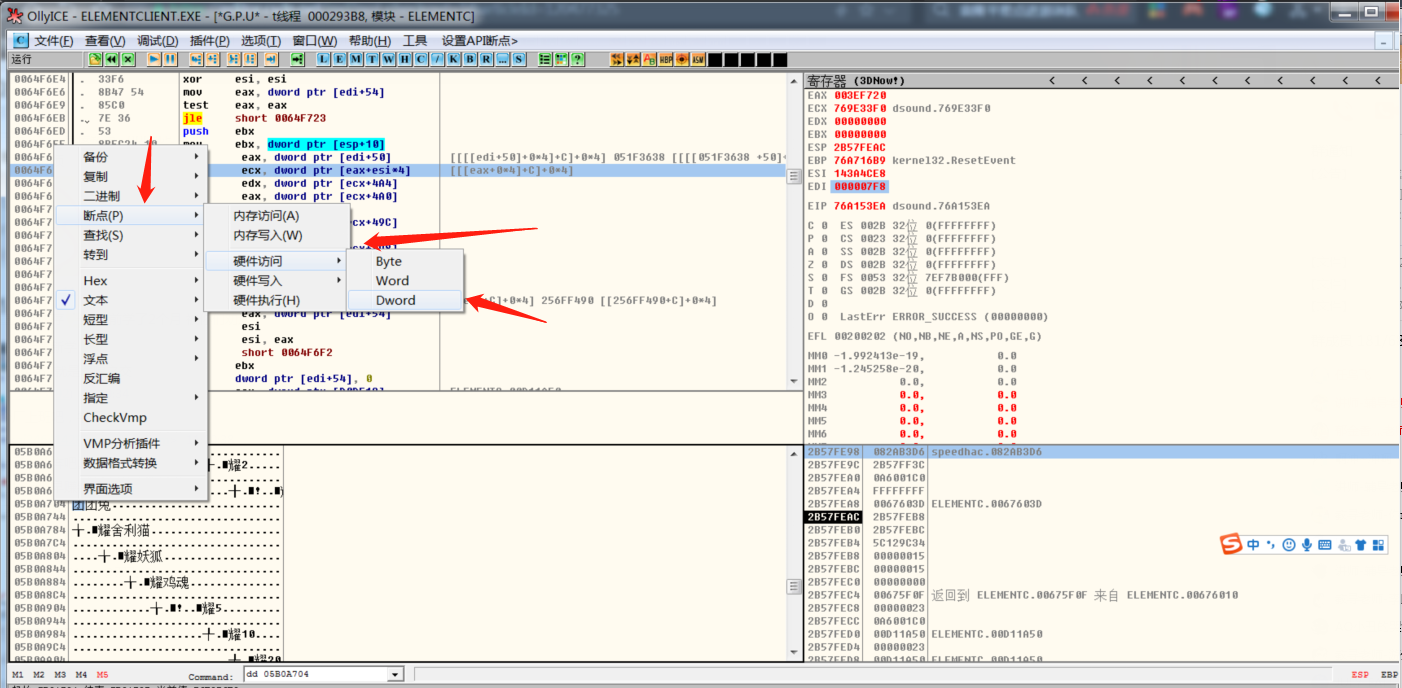
Task: Click the M1 status bar button
Action: pos(18,675)
